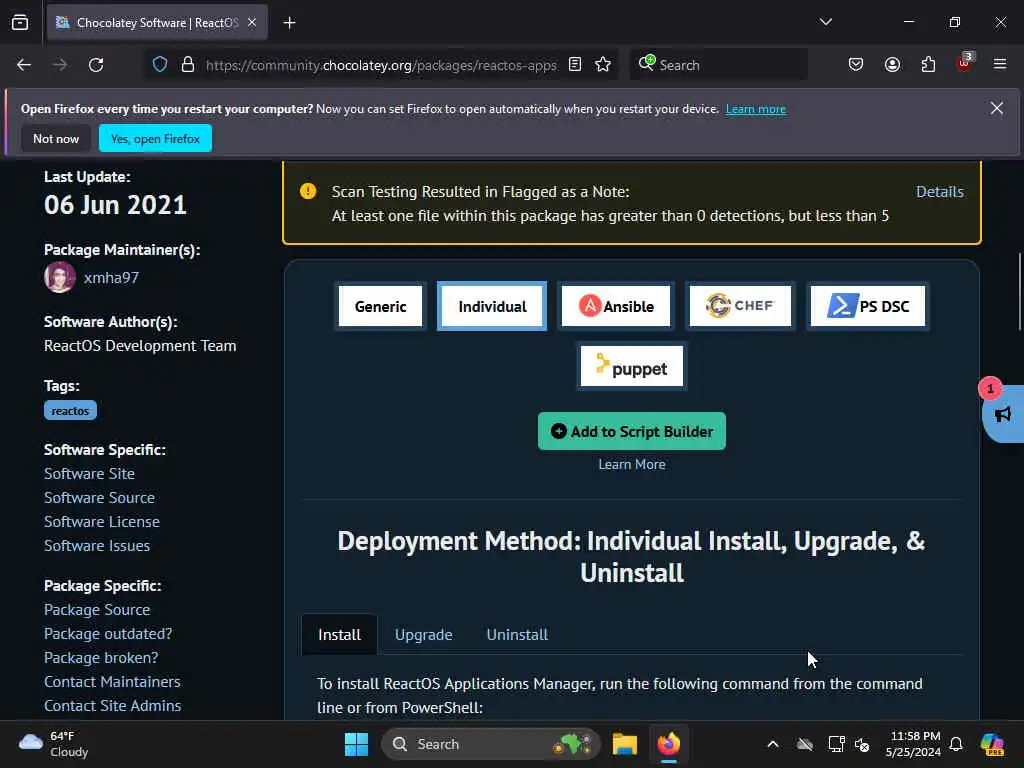Viewport: 1024px width, 768px height.
Task: Open the Learn more notification link
Action: [x=756, y=109]
